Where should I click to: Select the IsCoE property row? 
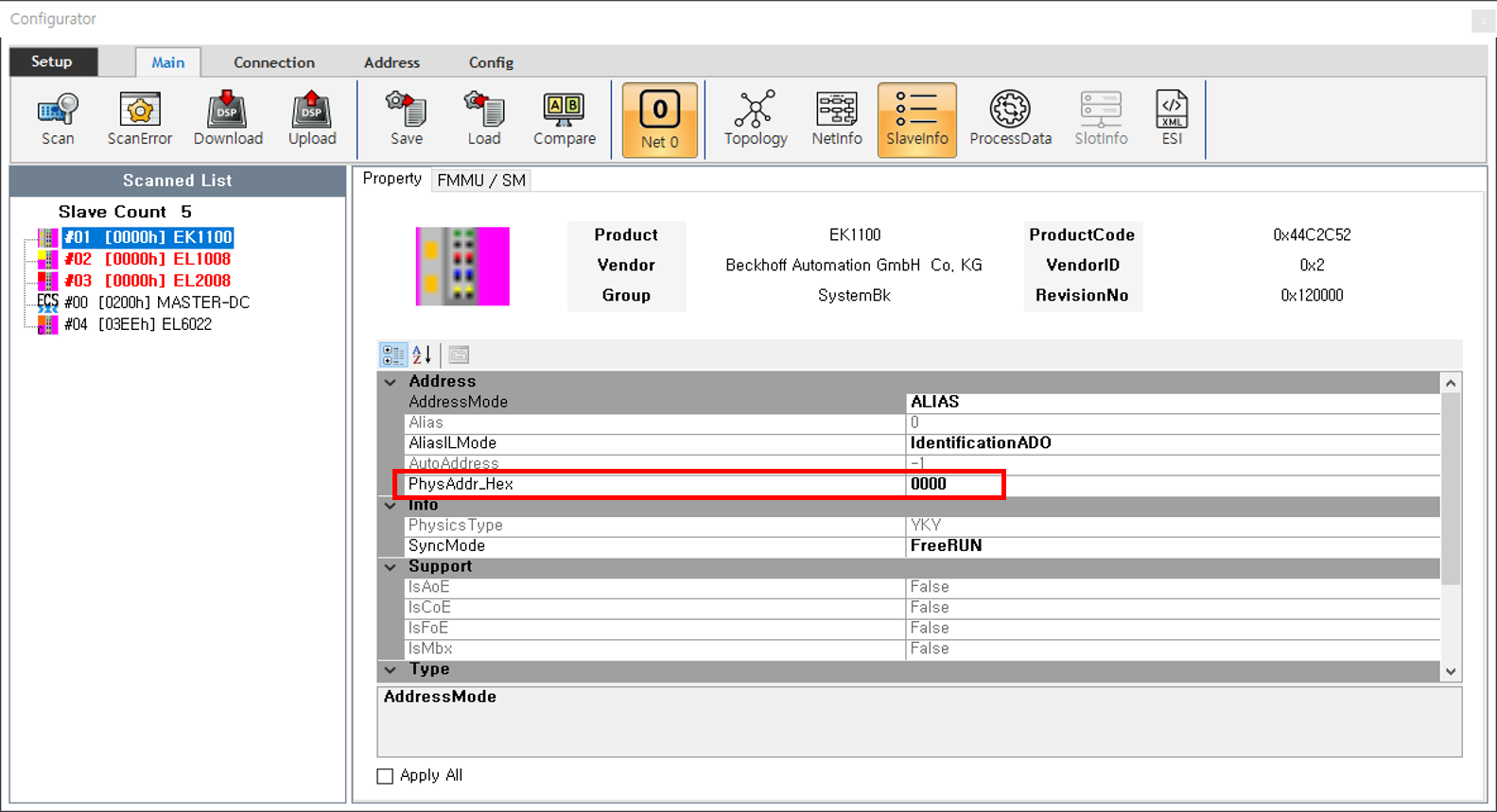pos(922,608)
